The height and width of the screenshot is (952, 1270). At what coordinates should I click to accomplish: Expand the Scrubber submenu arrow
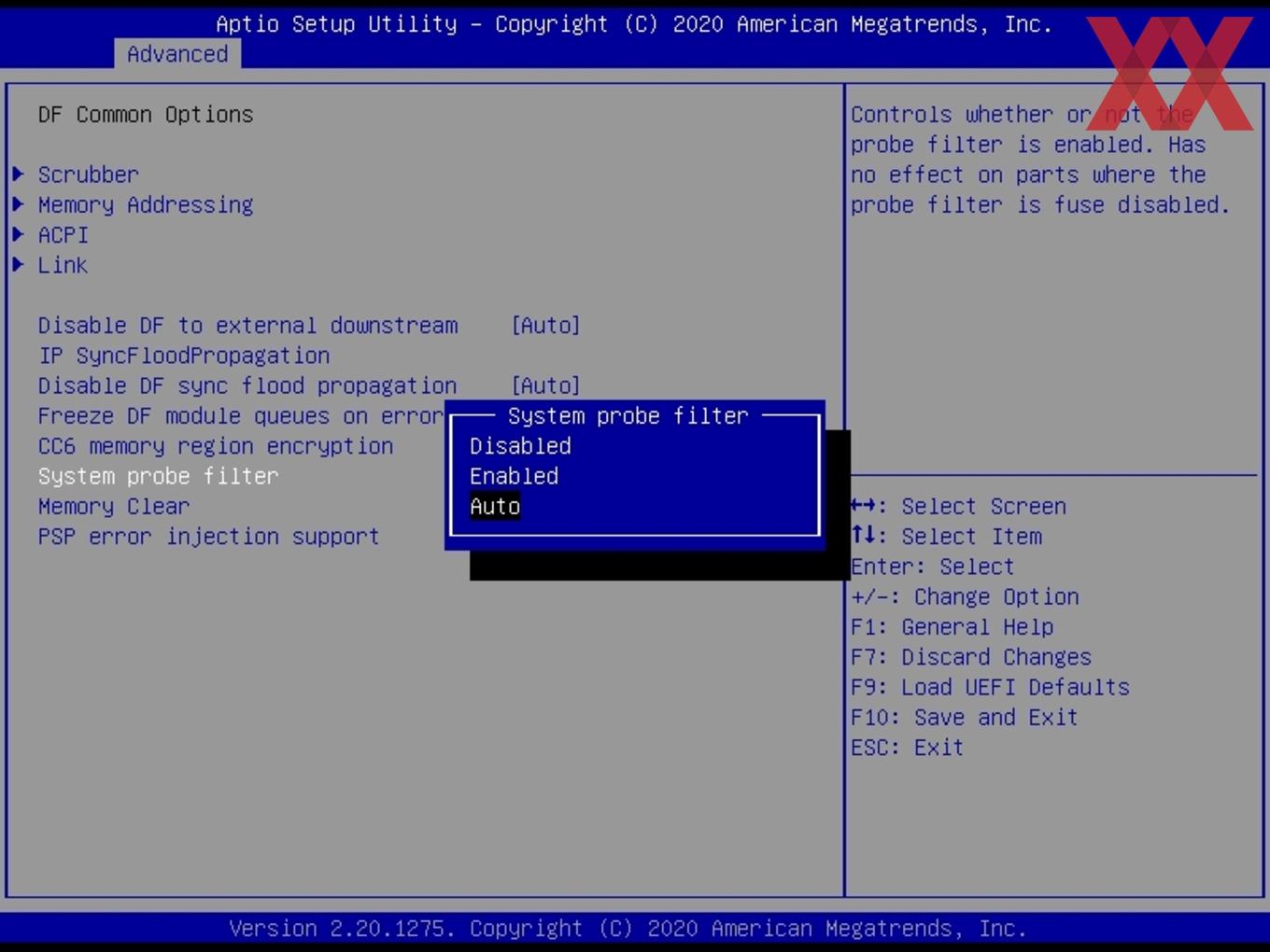pos(18,174)
